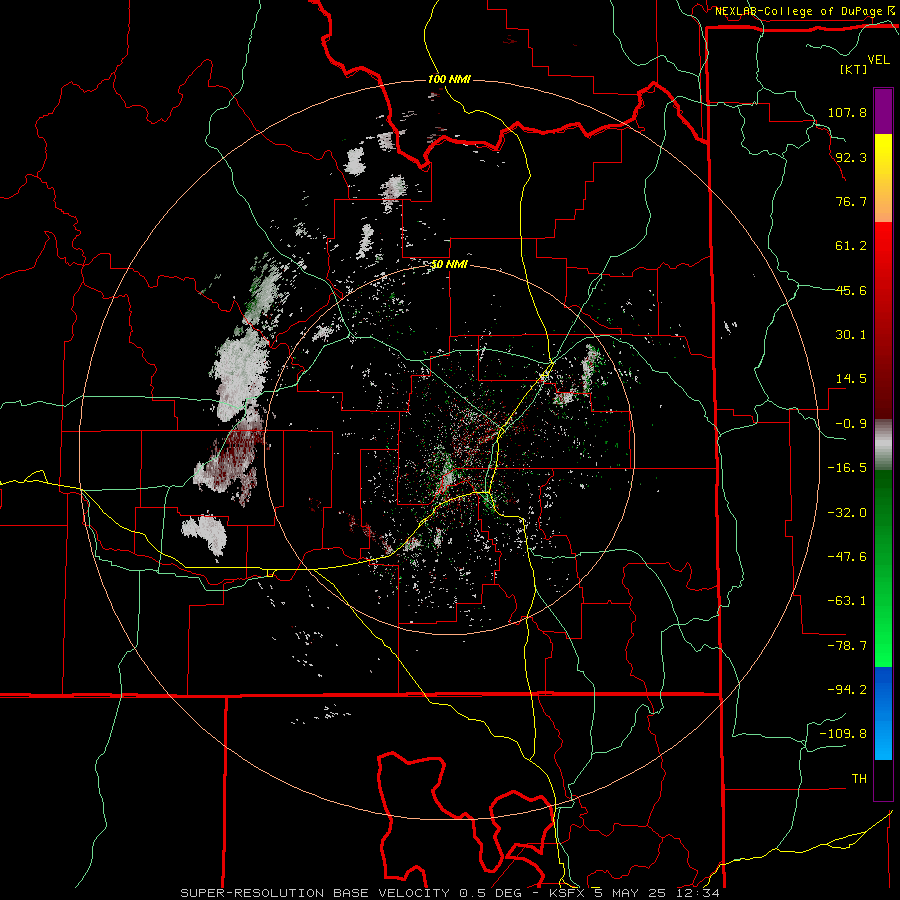Click the -109.8 velocity scale value
Screen dimensions: 900x900
tap(843, 734)
